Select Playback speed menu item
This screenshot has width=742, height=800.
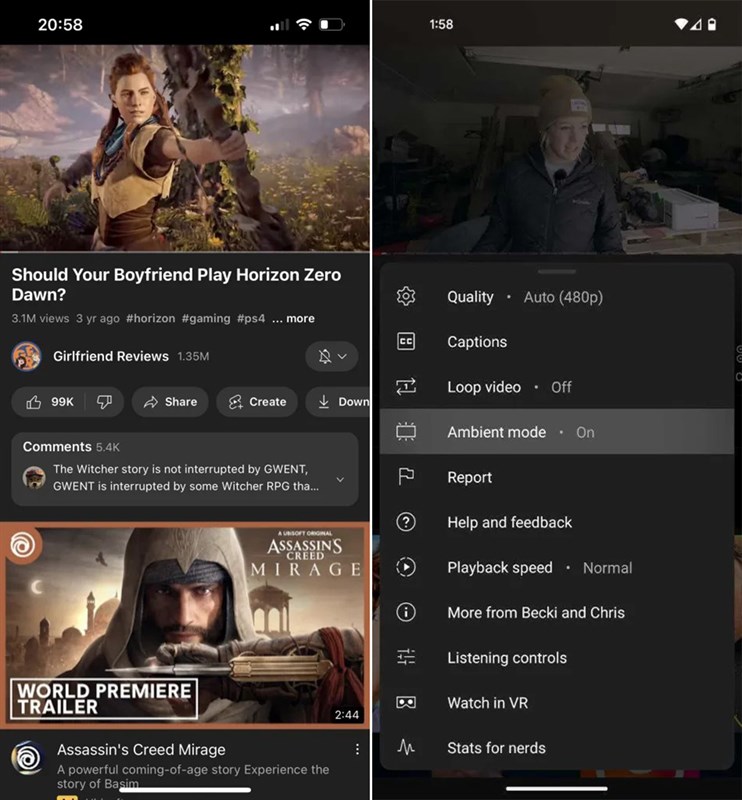(500, 568)
